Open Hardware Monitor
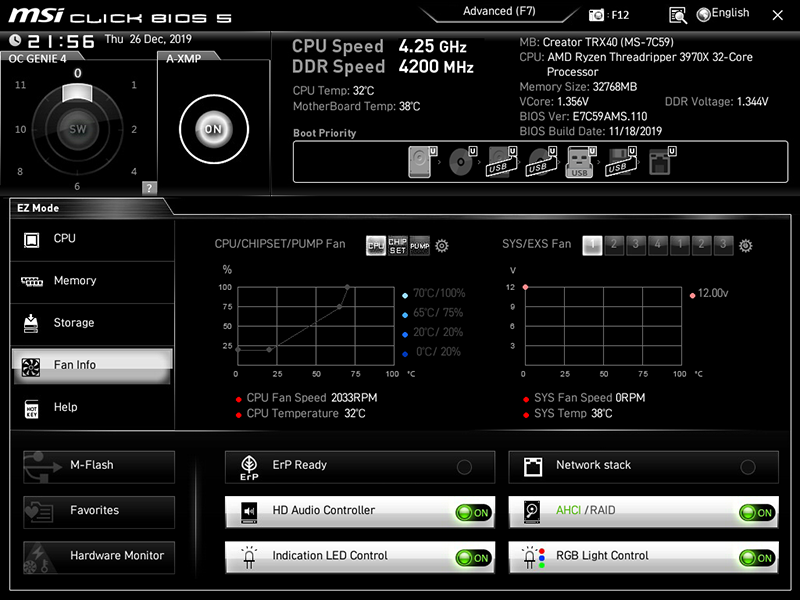Screen dimensions: 800x600 pos(99,558)
